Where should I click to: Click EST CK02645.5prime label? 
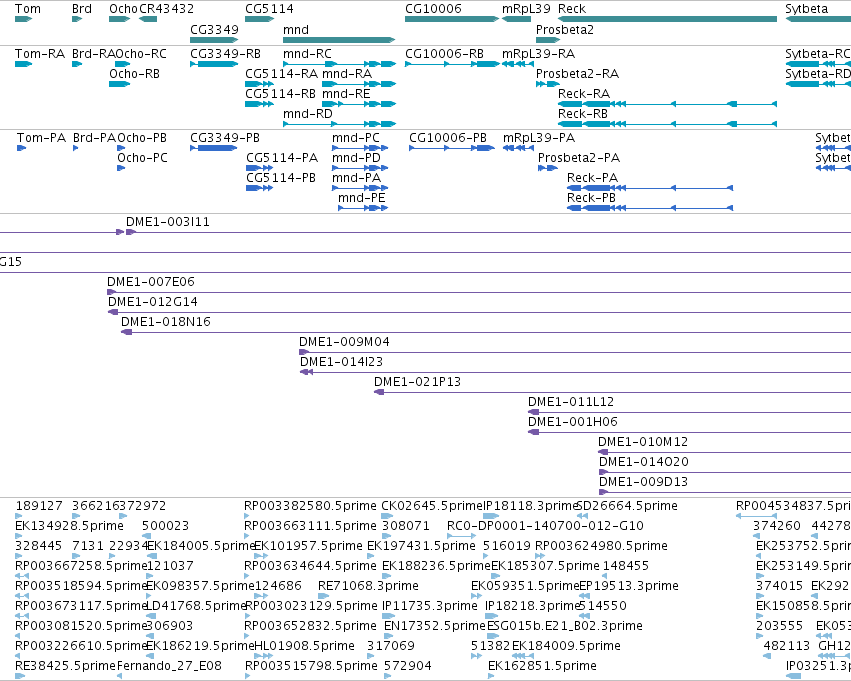(432, 506)
